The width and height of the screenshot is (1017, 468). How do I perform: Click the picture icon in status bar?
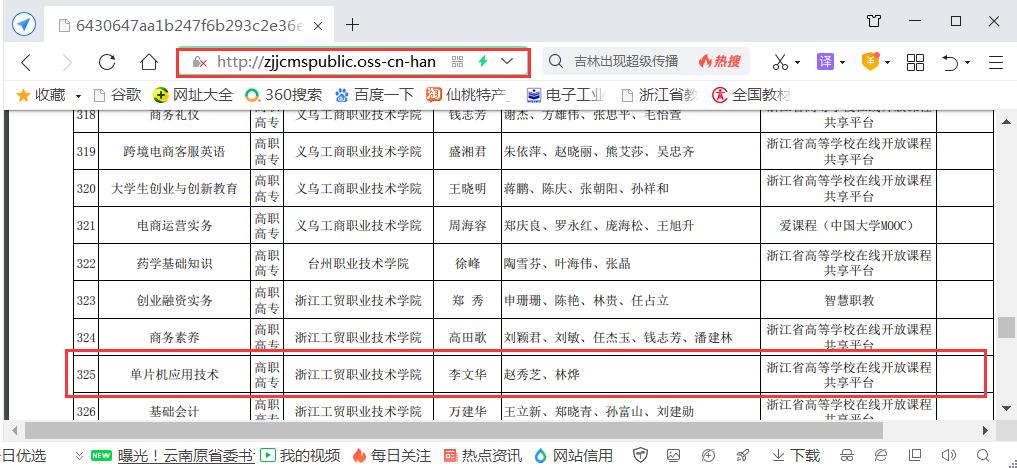coord(674,455)
